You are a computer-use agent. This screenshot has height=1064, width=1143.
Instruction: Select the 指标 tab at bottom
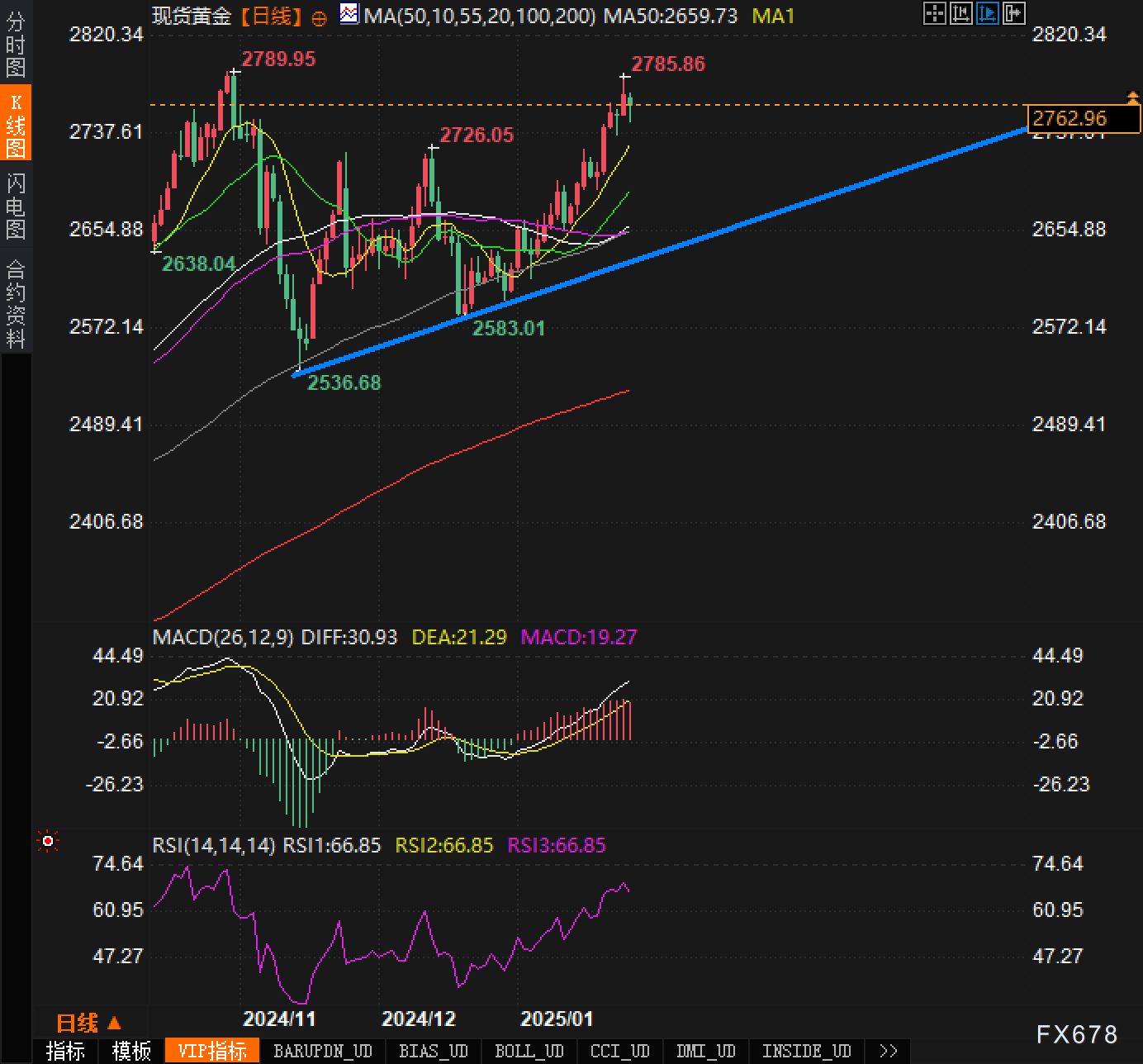[65, 1051]
